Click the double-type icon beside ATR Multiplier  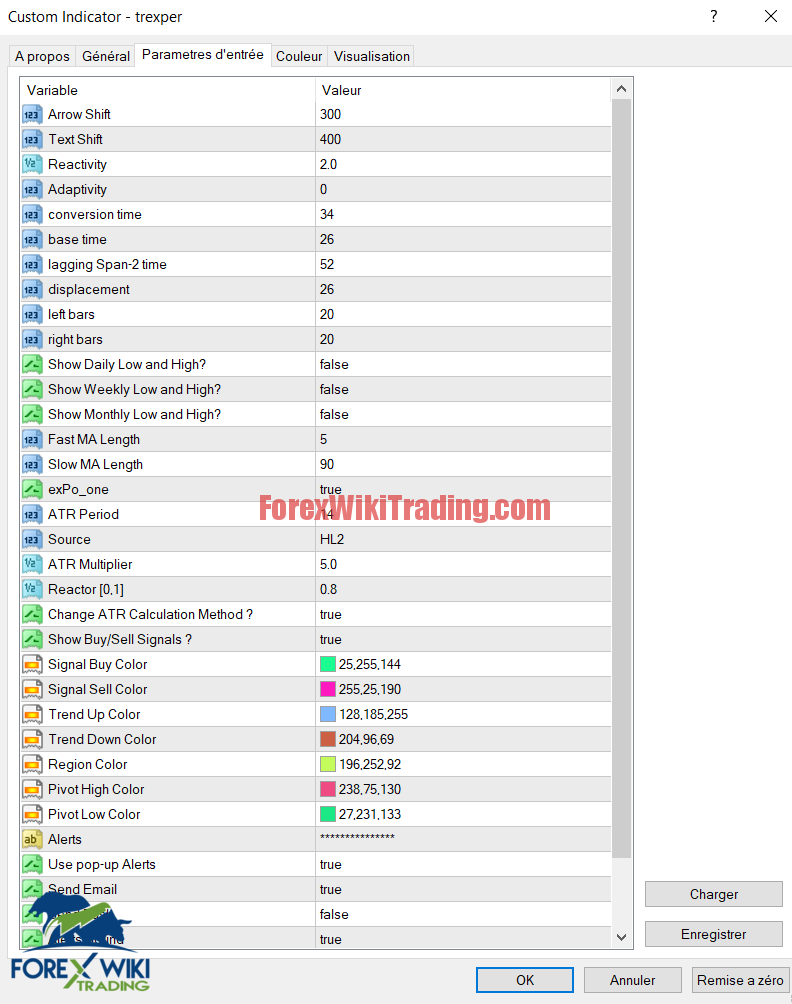point(32,564)
